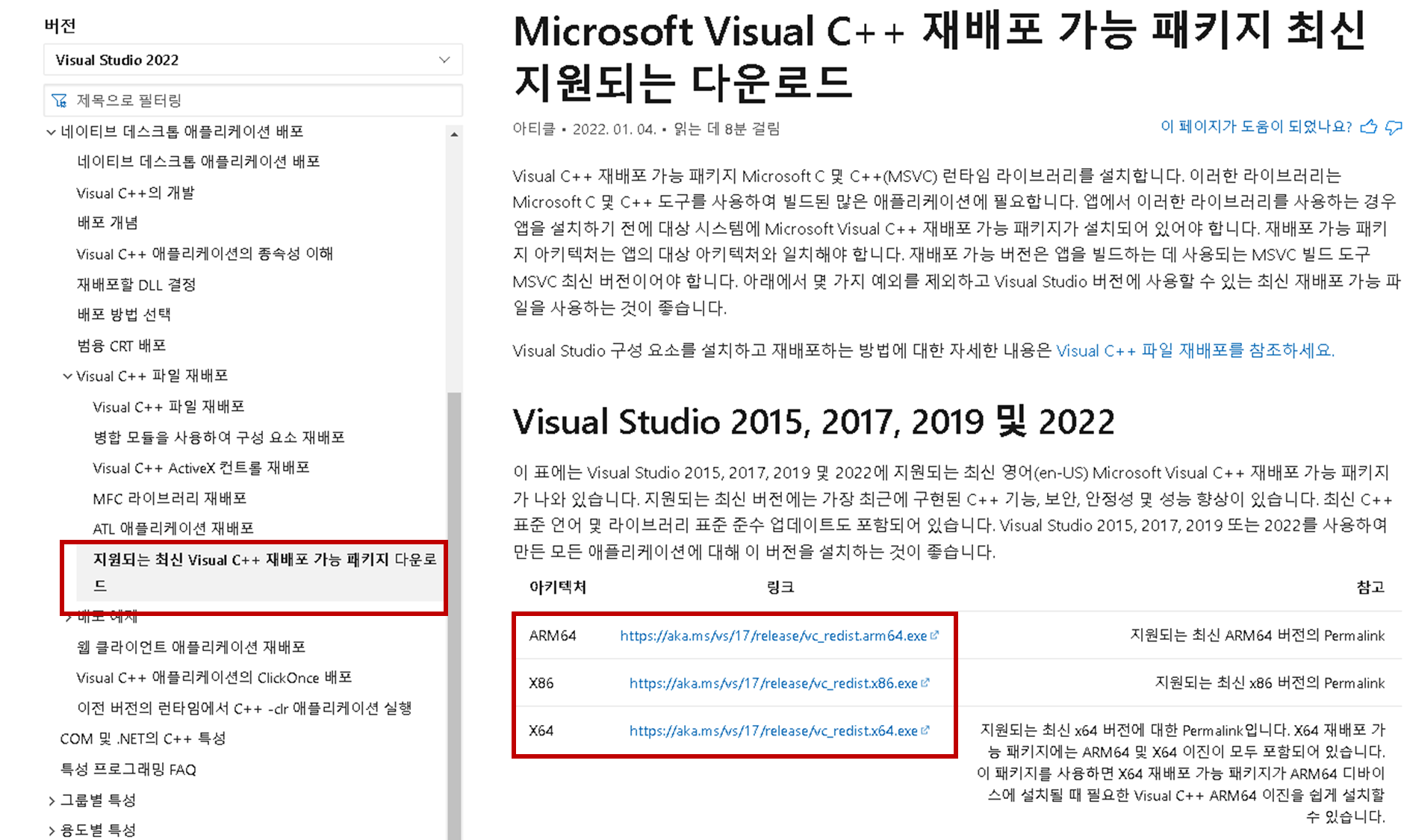This screenshot has width=1404, height=840.
Task: Select 범용 CRT 배포 in the sidebar
Action: (x=123, y=345)
